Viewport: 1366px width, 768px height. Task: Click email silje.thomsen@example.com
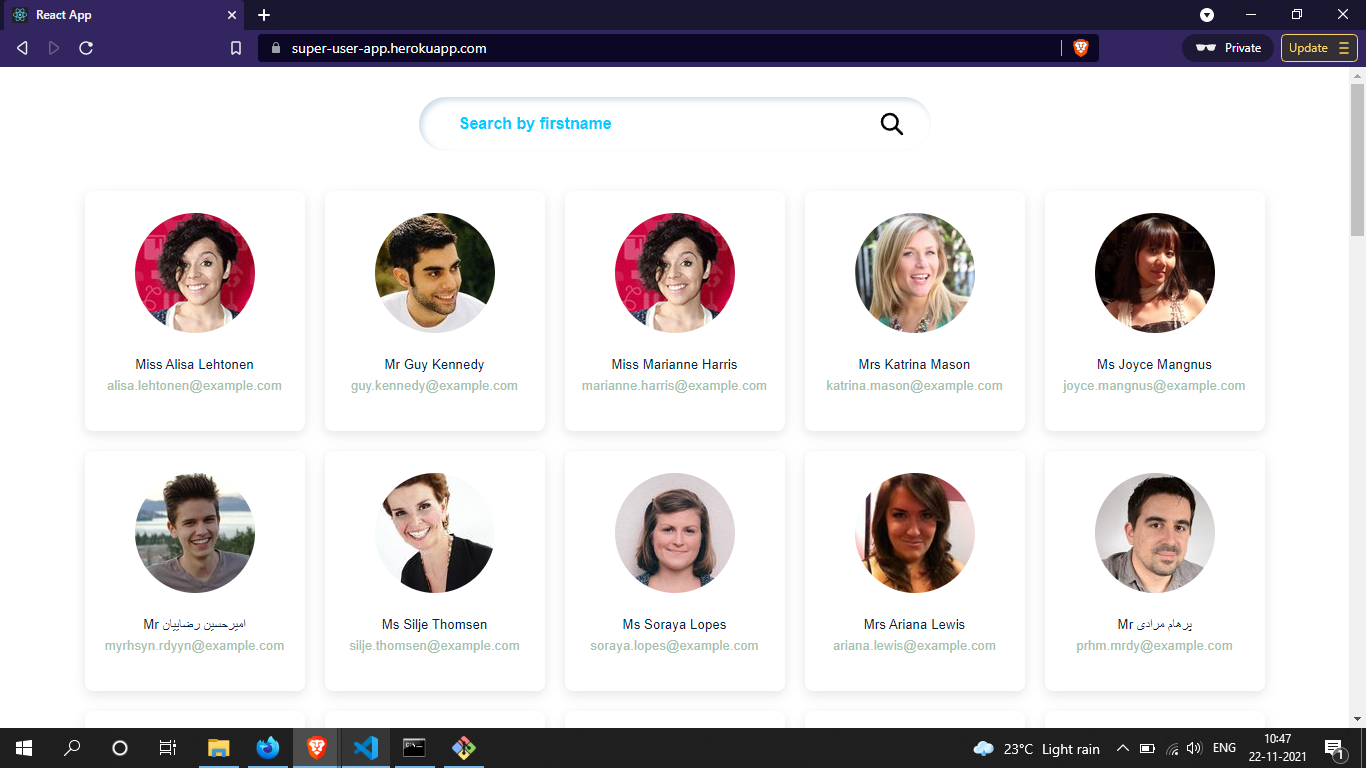pos(435,646)
